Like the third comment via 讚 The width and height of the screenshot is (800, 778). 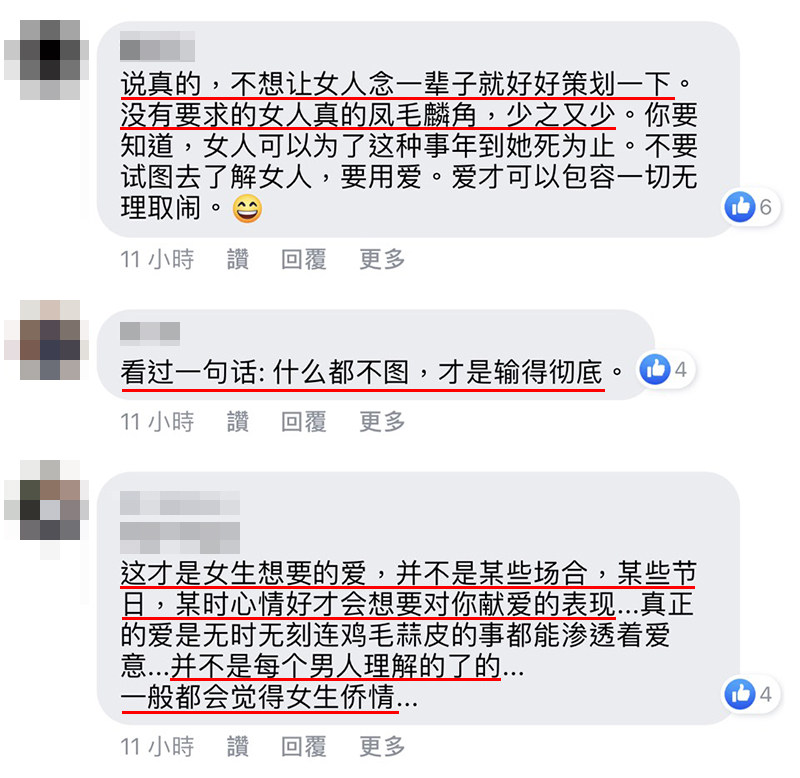tap(238, 746)
